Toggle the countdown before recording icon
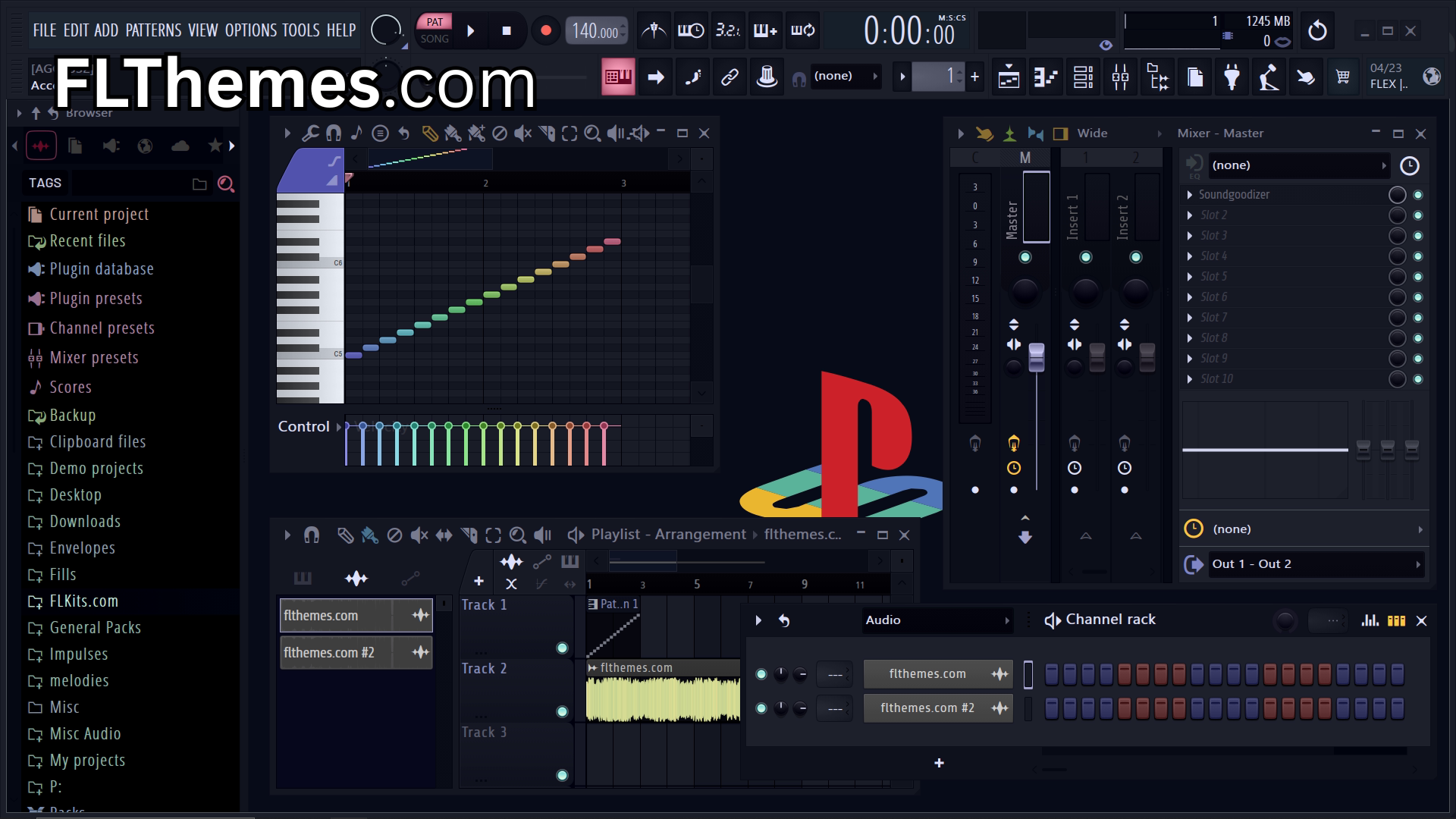The width and height of the screenshot is (1456, 819). [728, 30]
